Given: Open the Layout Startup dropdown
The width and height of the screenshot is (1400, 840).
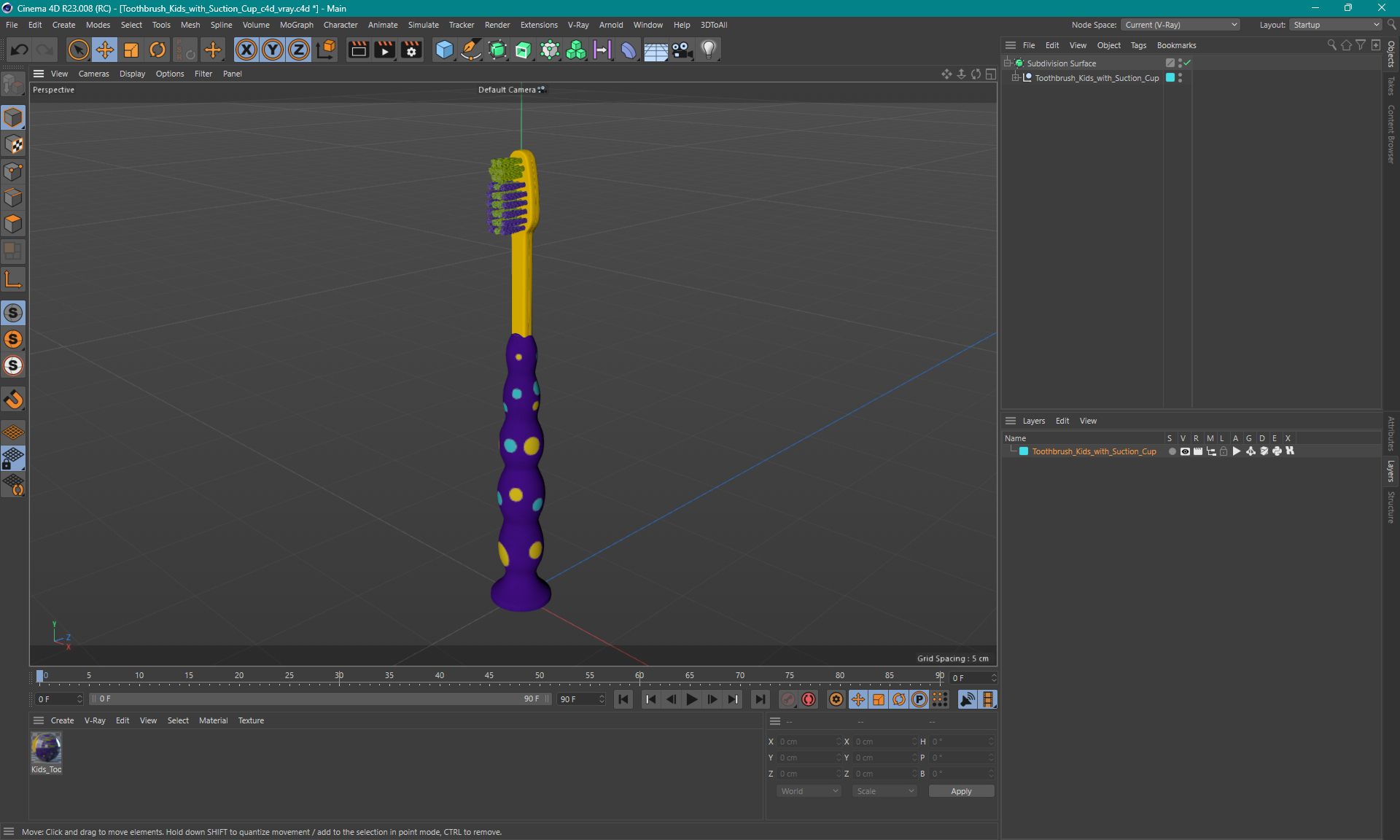Looking at the screenshot, I should 1336,25.
